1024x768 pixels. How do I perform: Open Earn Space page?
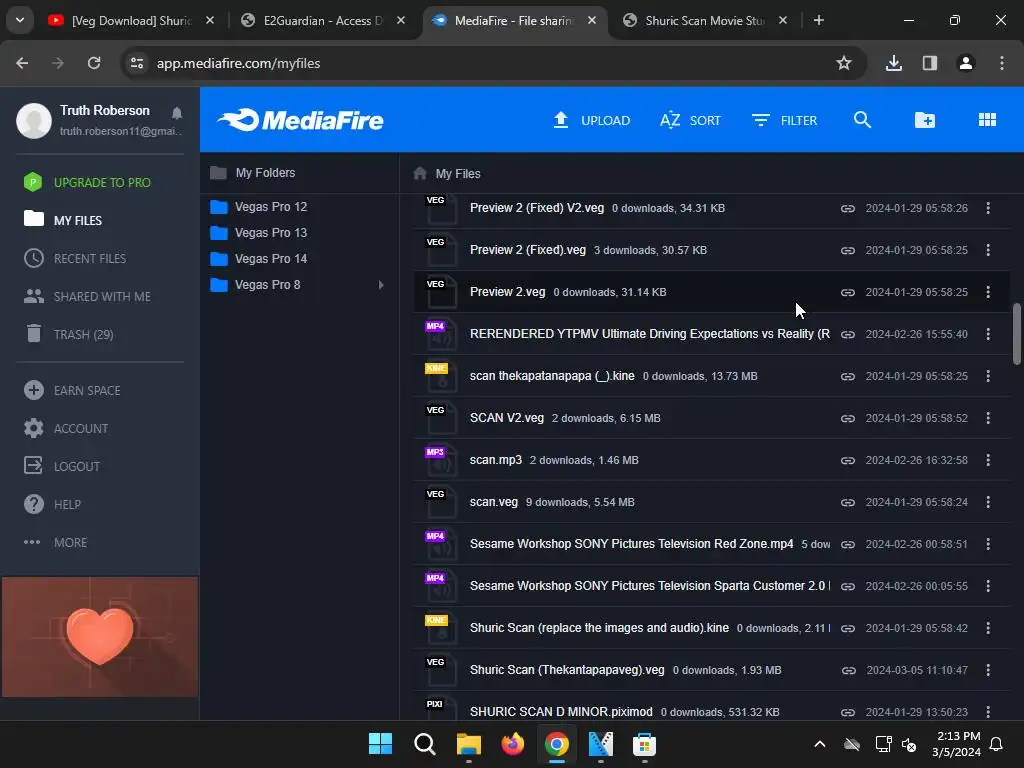coord(72,391)
